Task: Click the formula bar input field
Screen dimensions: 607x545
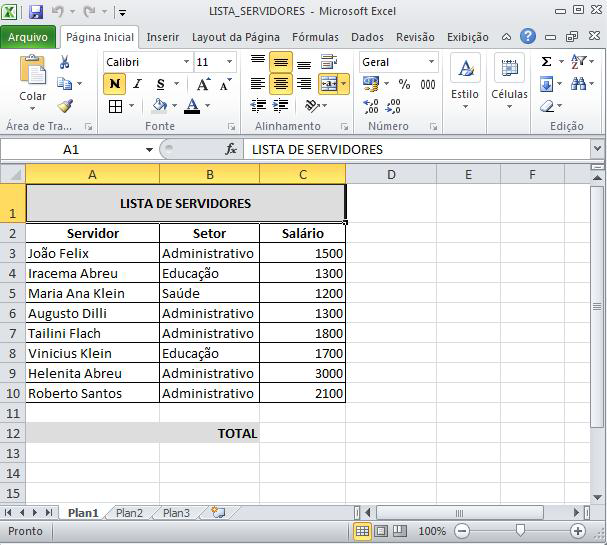Action: [x=417, y=149]
